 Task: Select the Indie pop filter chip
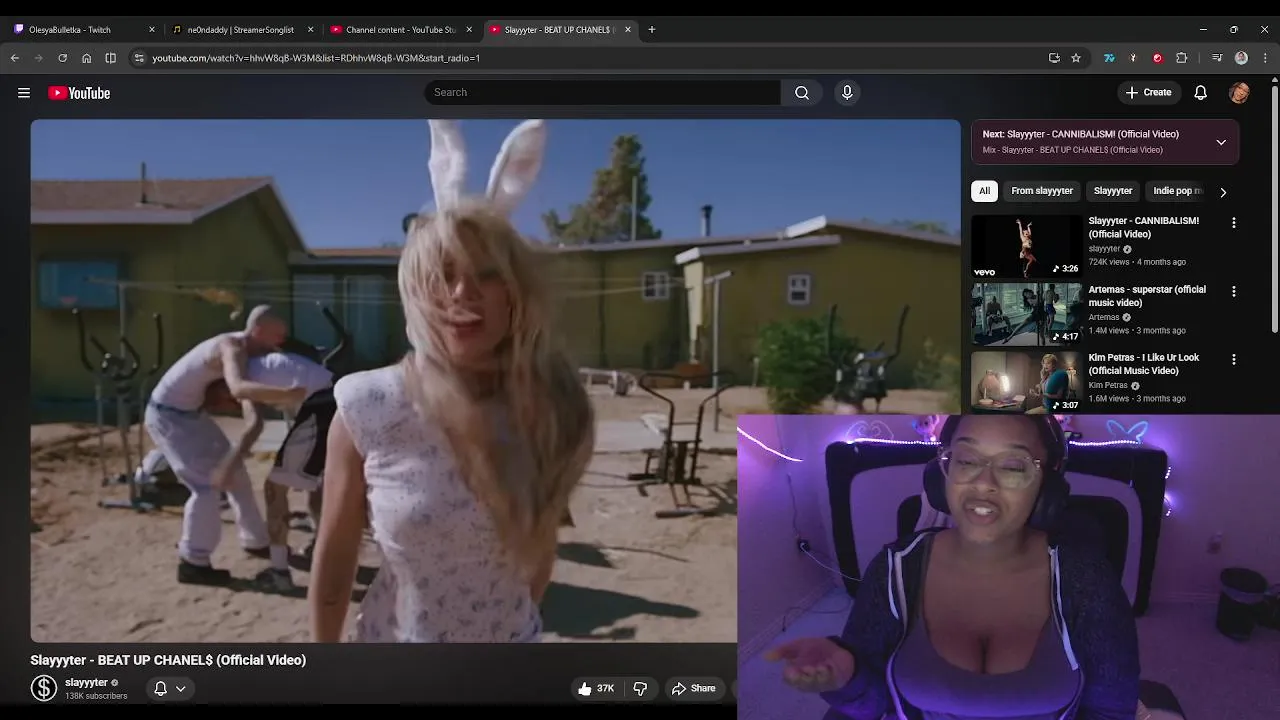click(x=1176, y=191)
